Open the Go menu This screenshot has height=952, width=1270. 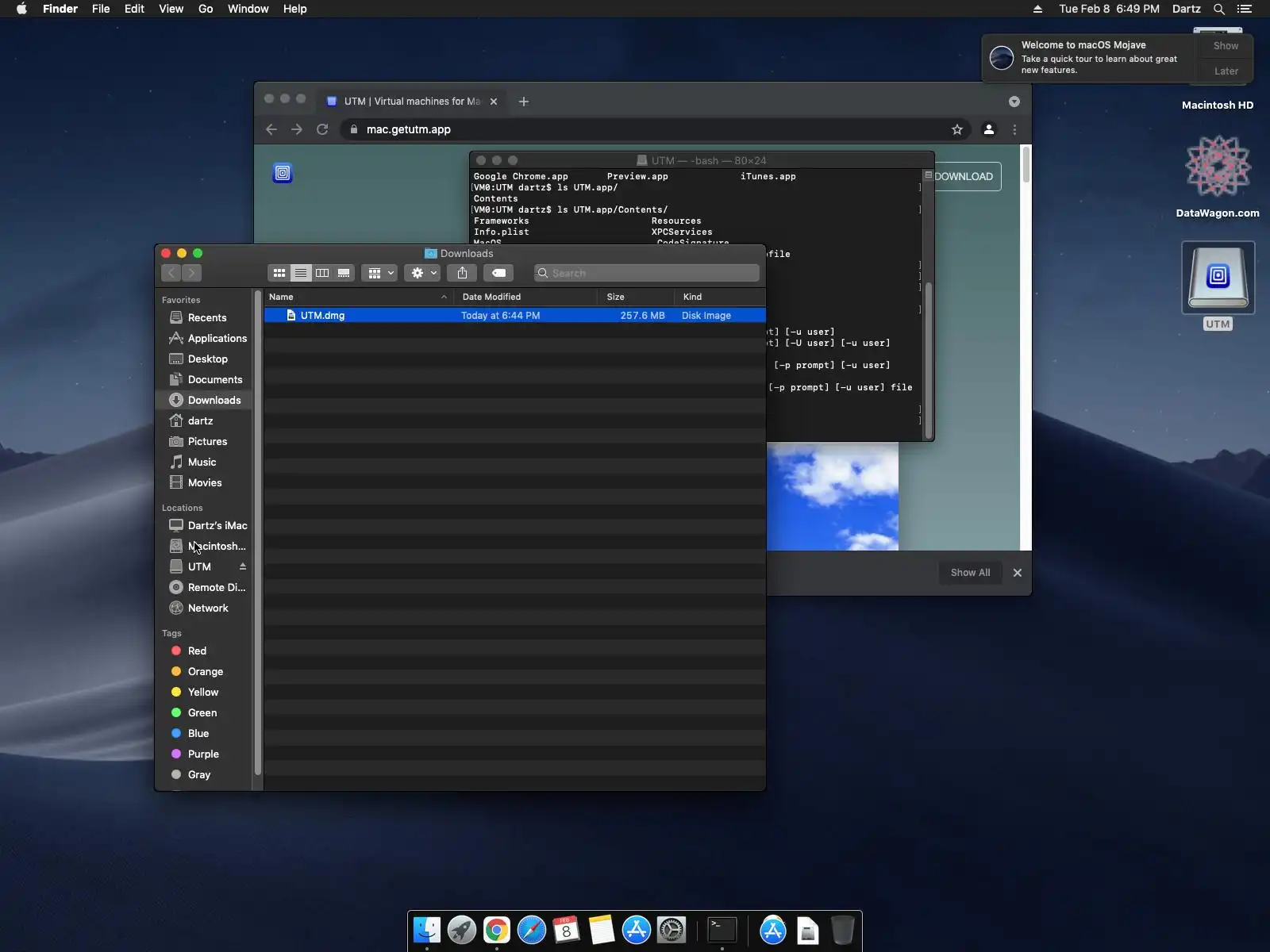pos(206,9)
